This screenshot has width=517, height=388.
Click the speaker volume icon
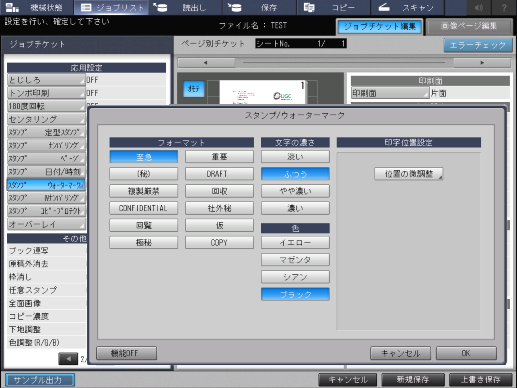pos(479,7)
